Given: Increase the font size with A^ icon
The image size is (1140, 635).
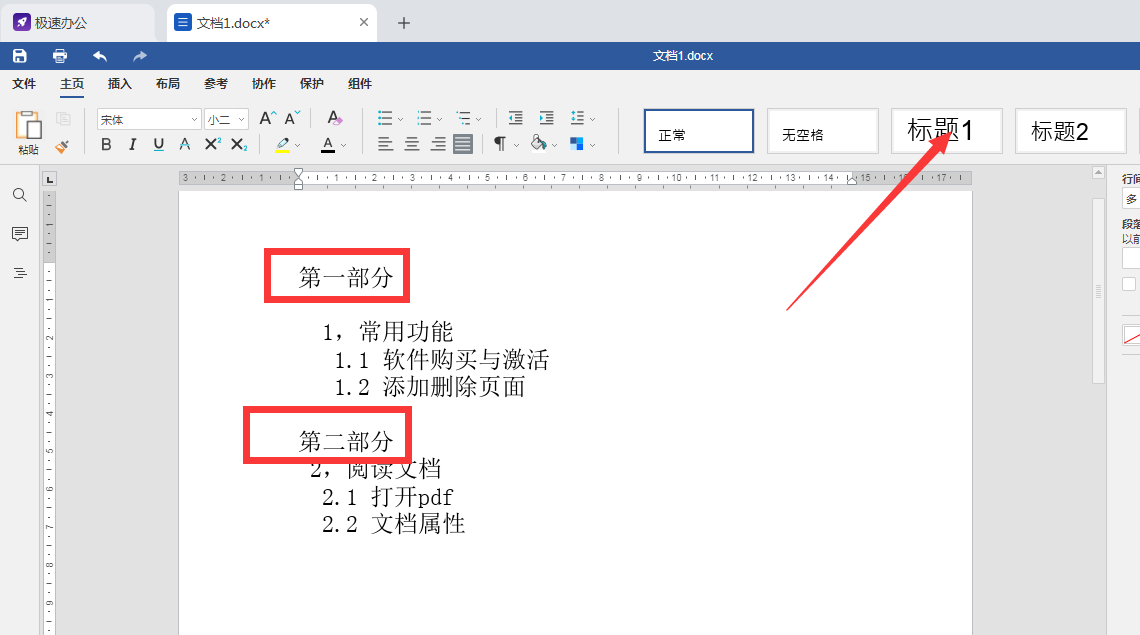Looking at the screenshot, I should 268,119.
